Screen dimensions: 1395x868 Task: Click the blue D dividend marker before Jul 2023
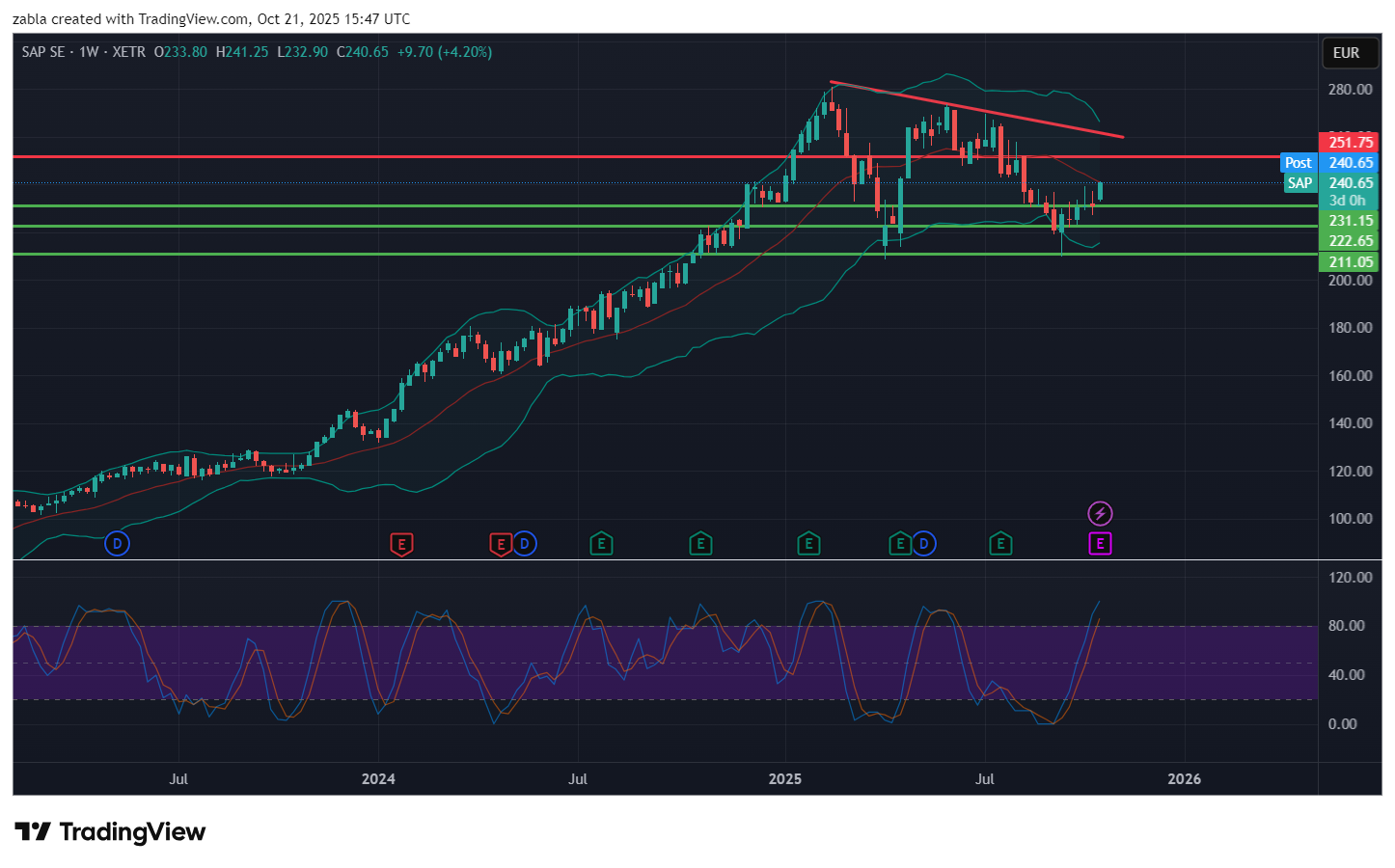[x=117, y=544]
